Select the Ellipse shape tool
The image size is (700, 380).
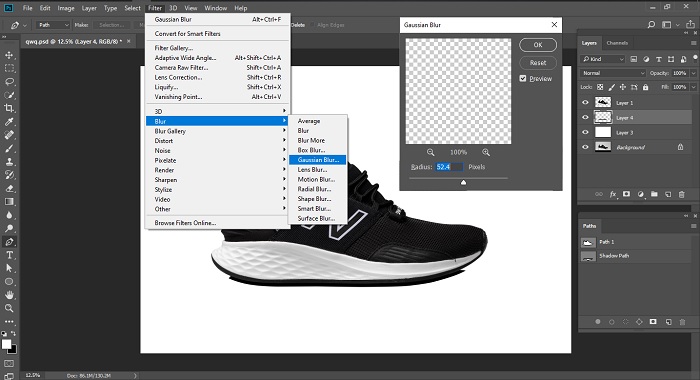(9, 282)
